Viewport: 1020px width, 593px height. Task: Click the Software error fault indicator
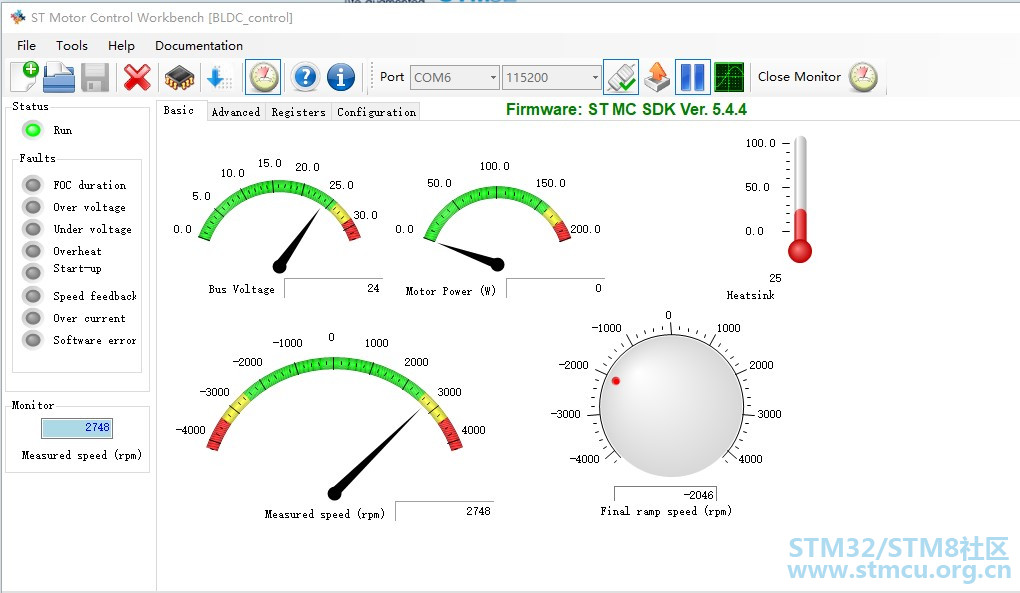33,339
